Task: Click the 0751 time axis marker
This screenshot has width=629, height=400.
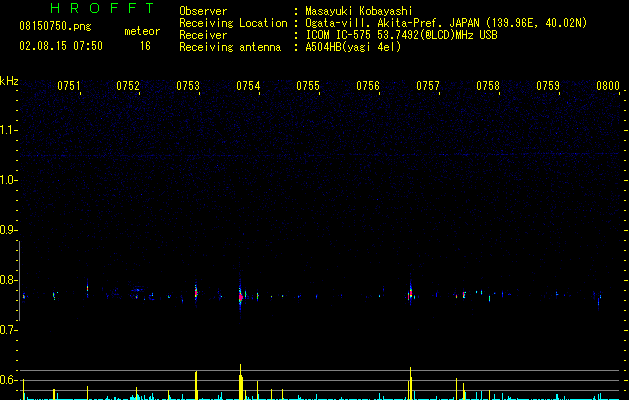Action: pyautogui.click(x=69, y=86)
